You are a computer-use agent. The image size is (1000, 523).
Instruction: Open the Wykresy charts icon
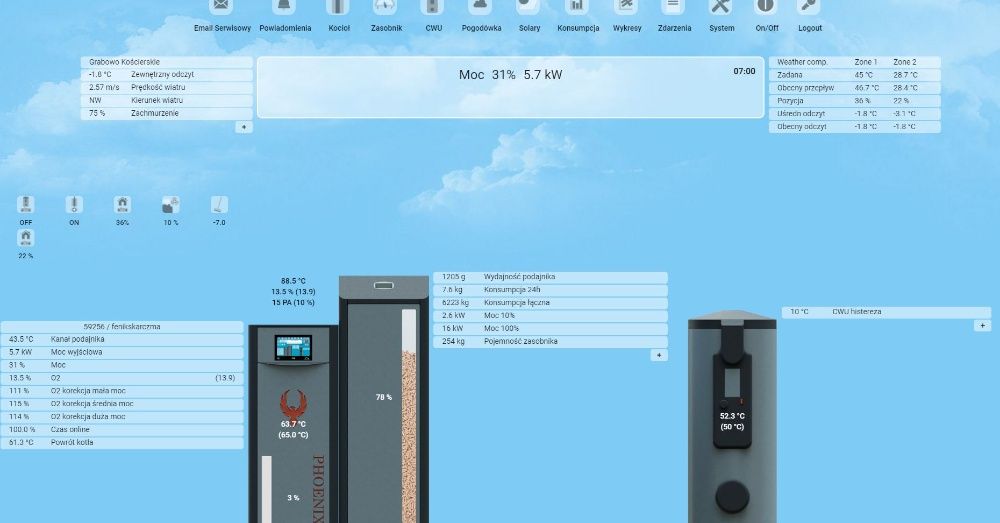(x=626, y=6)
